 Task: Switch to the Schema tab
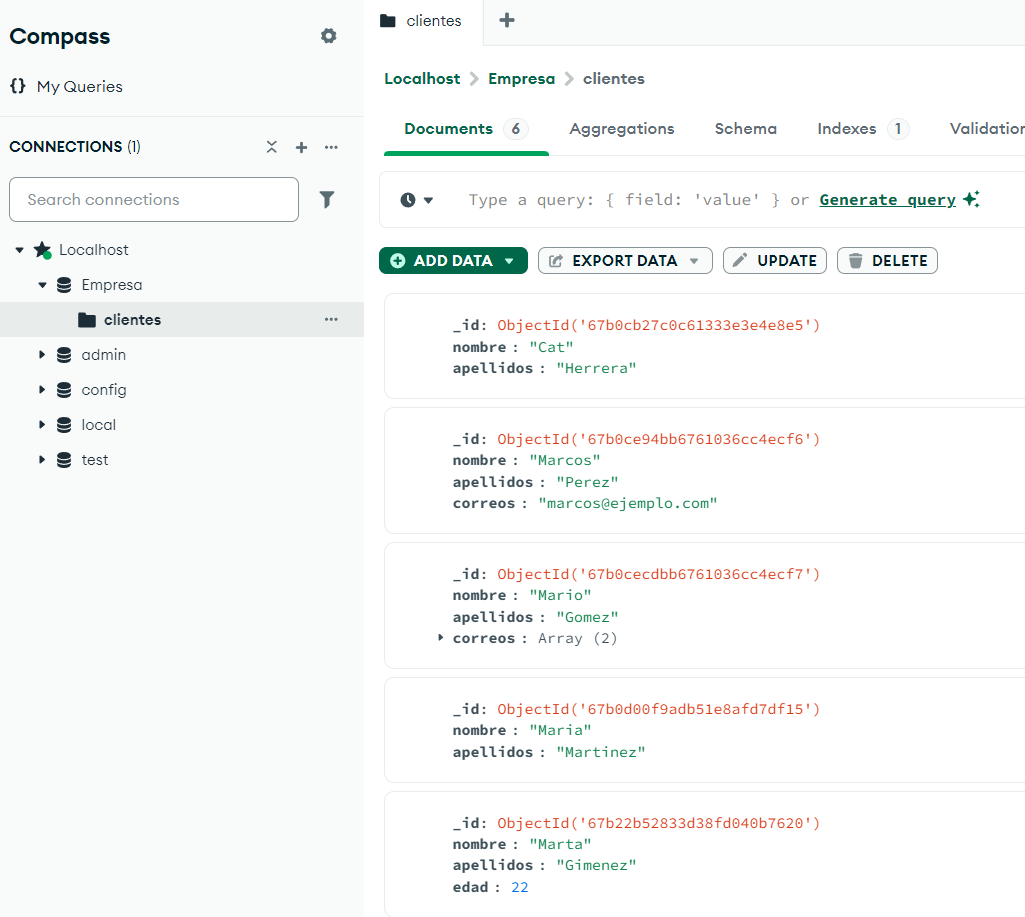point(745,129)
